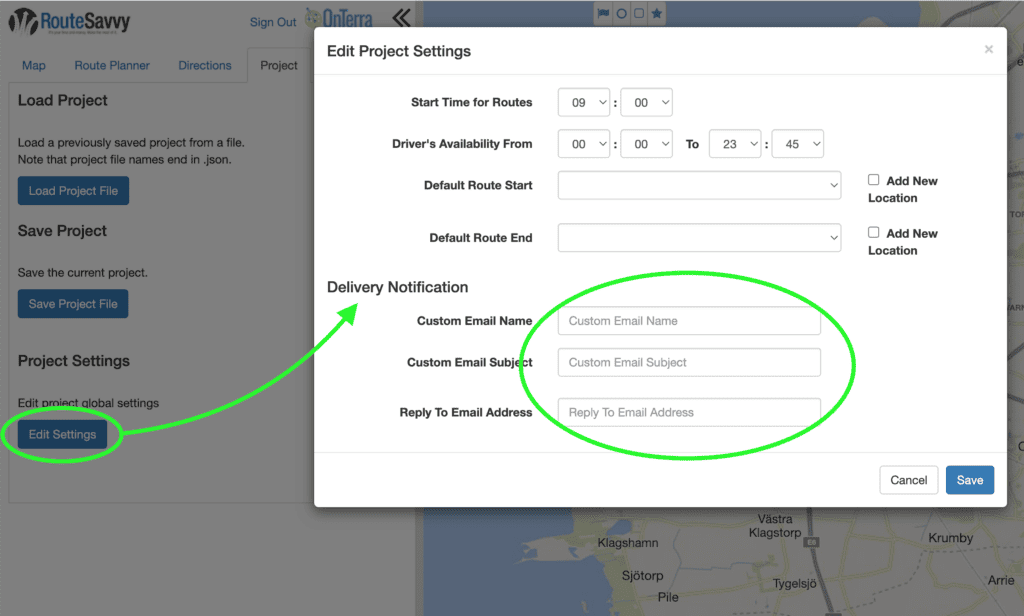
Task: Focus the Custom Email Name field
Action: [x=689, y=321]
